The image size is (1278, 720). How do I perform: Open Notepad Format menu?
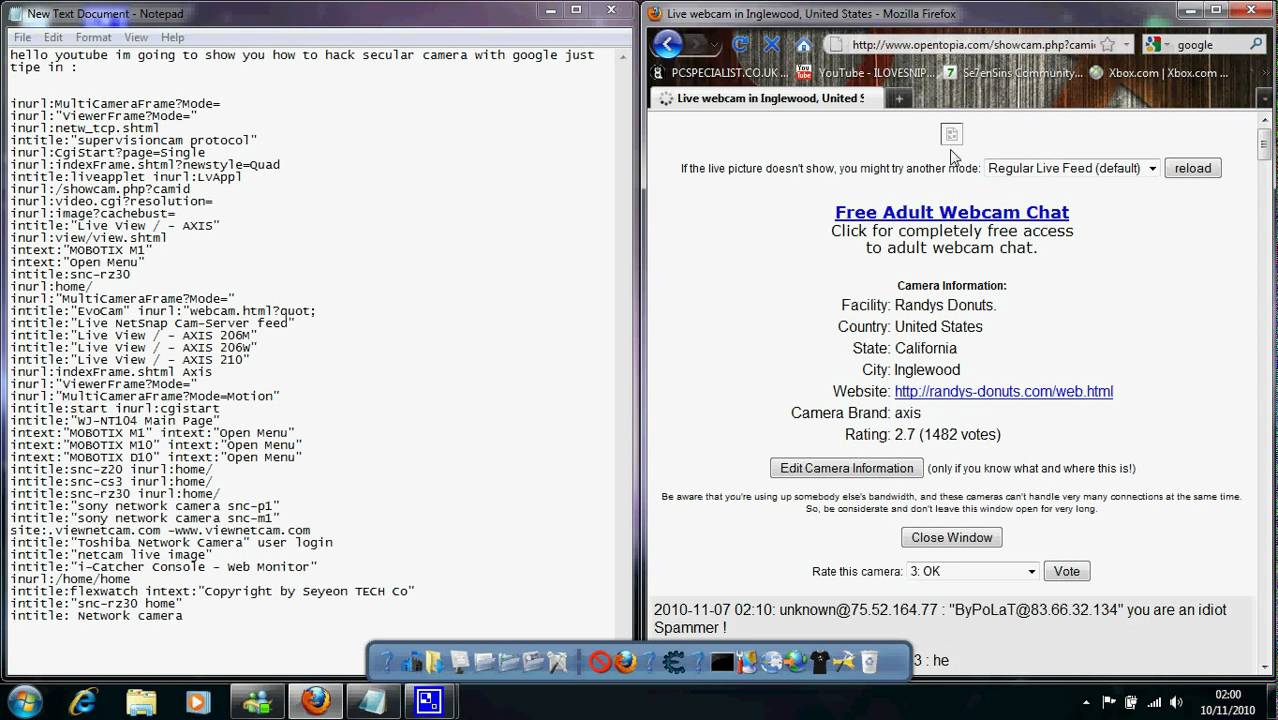(93, 37)
